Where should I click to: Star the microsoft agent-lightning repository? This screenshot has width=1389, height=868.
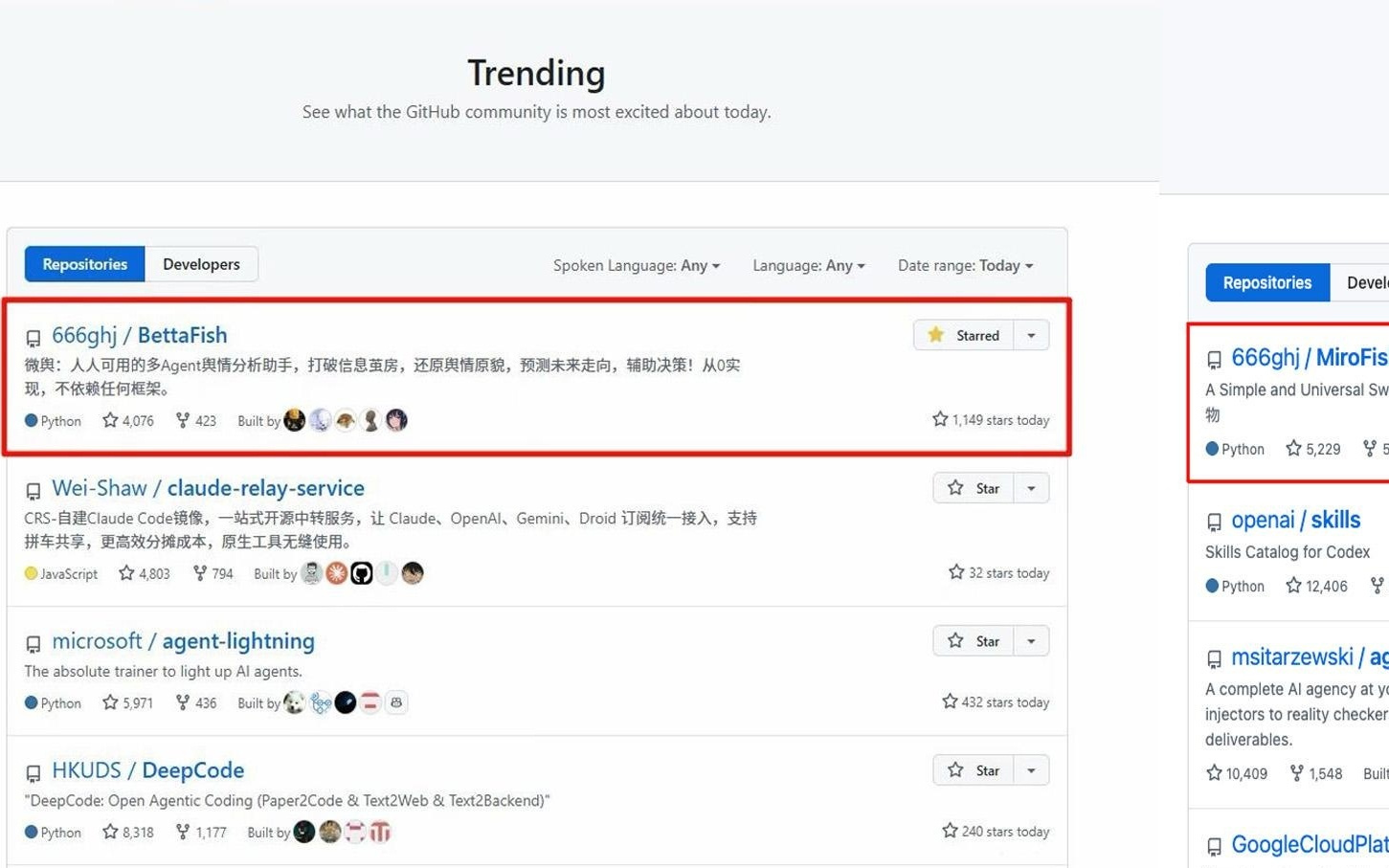974,641
